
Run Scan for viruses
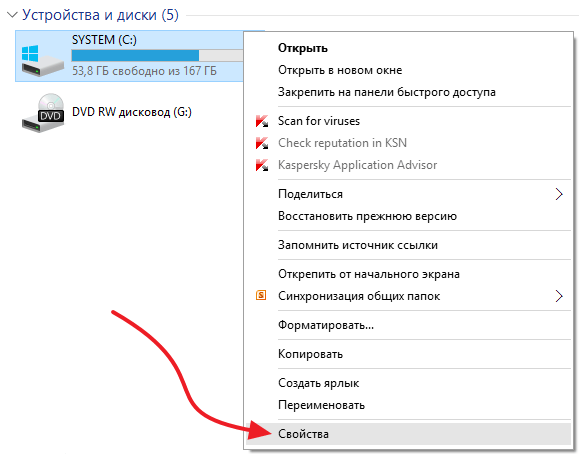coord(408,121)
